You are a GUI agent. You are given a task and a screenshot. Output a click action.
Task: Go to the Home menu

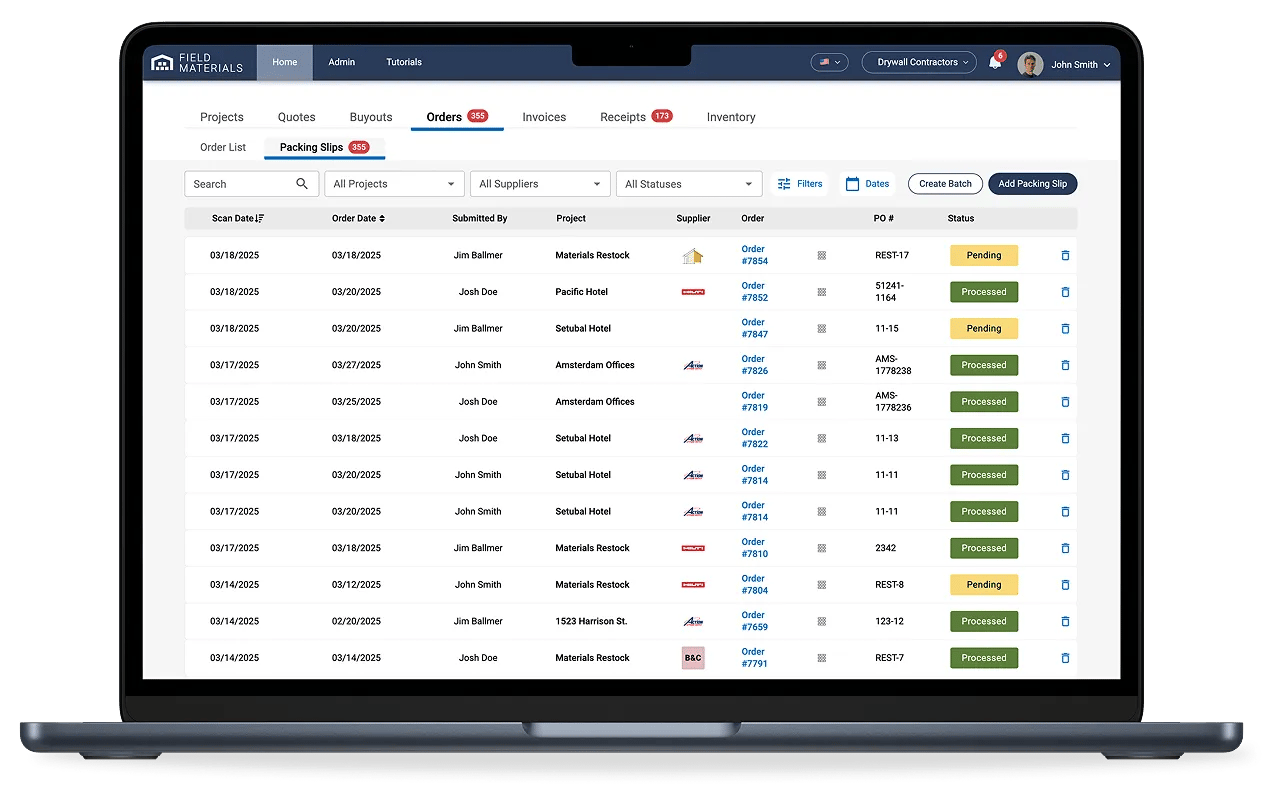285,62
